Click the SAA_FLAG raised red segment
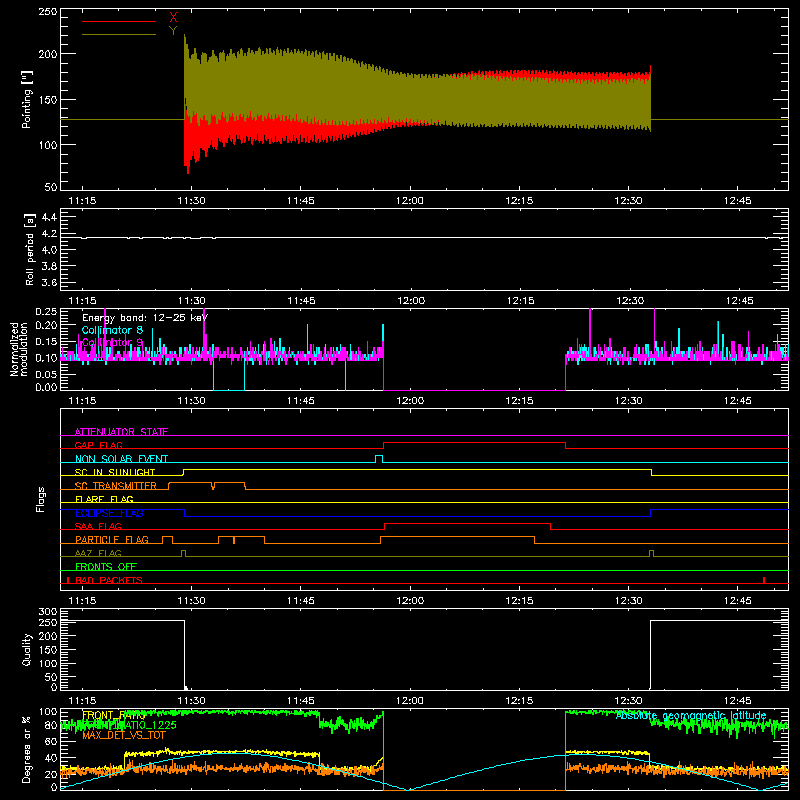Image resolution: width=800 pixels, height=800 pixels. tap(467, 523)
